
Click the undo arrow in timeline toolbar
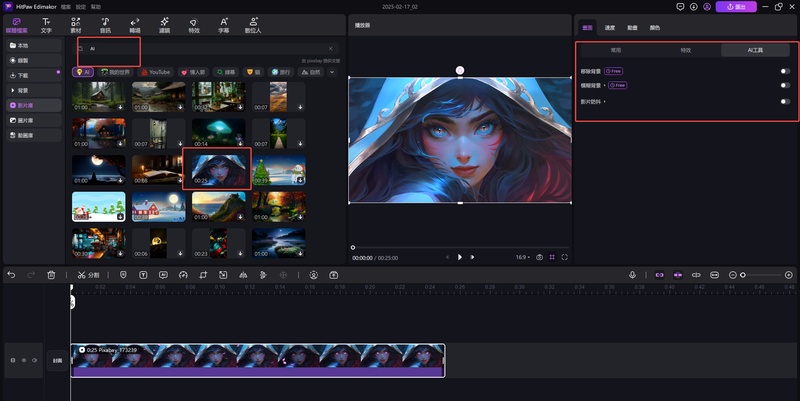point(11,274)
